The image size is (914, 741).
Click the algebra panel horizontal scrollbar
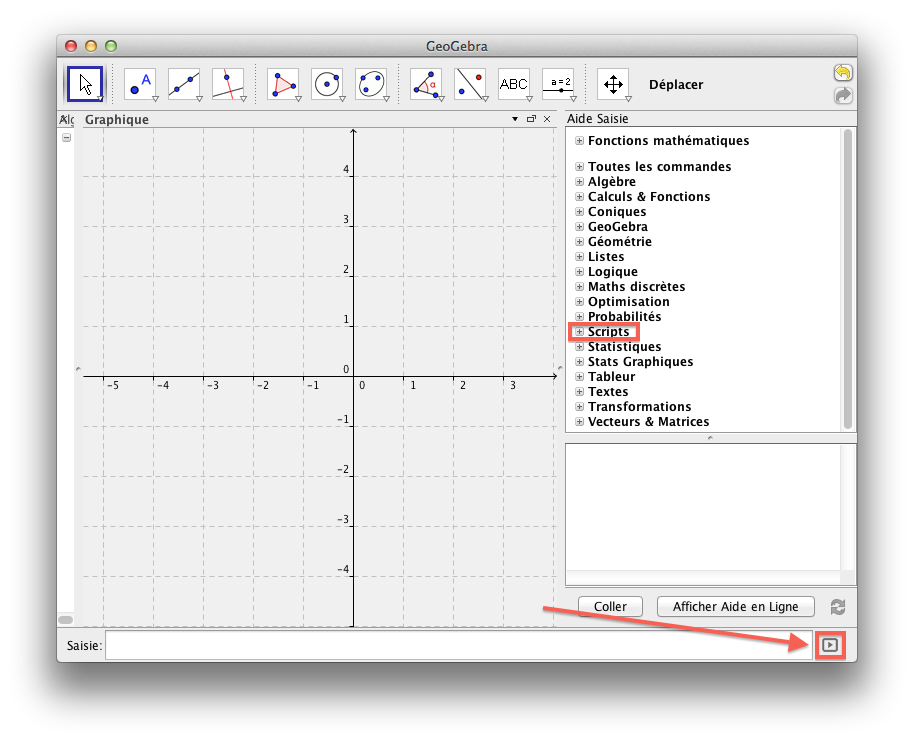[x=66, y=620]
